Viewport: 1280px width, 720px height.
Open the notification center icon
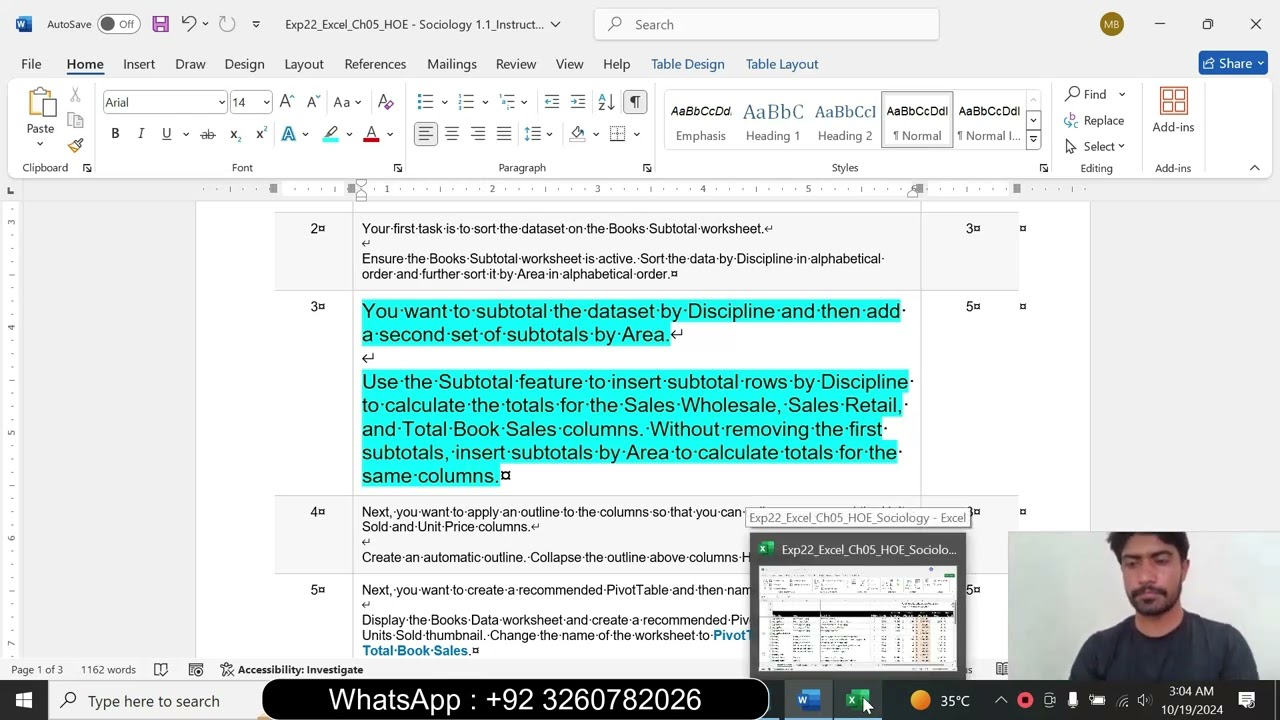click(x=1247, y=700)
